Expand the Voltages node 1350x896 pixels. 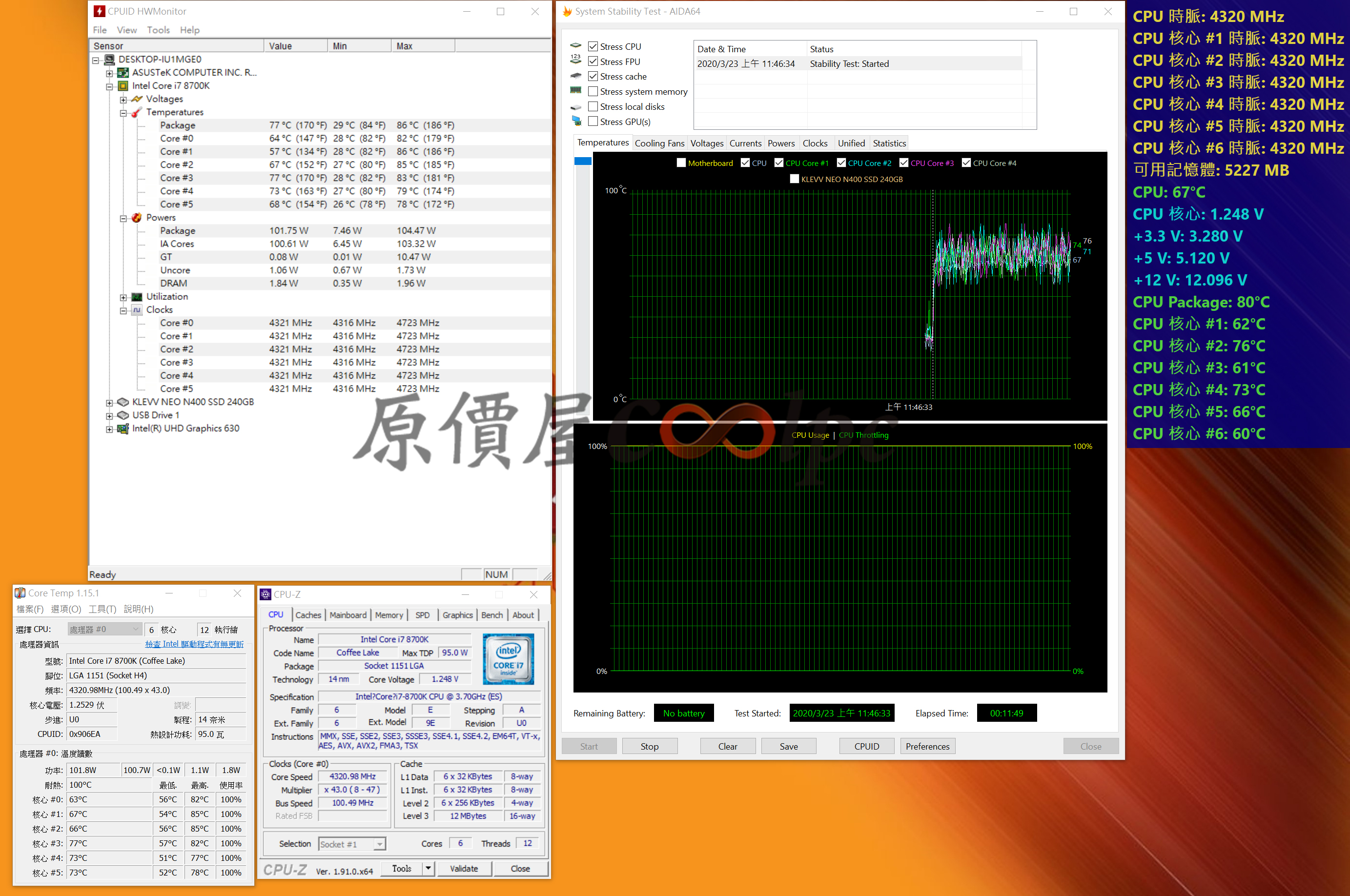[123, 100]
